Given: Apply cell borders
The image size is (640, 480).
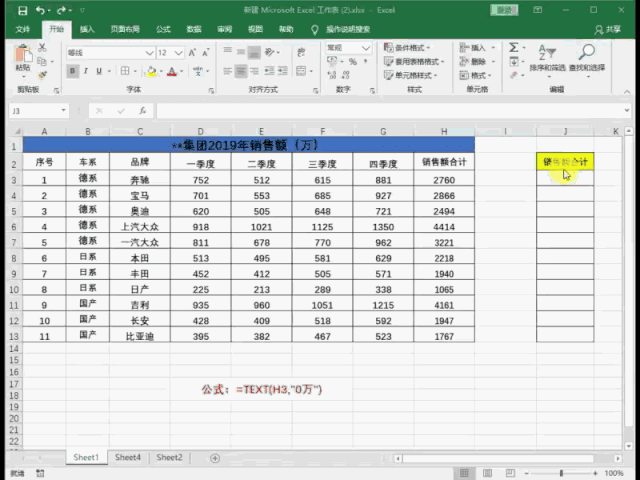Looking at the screenshot, I should pos(125,71).
